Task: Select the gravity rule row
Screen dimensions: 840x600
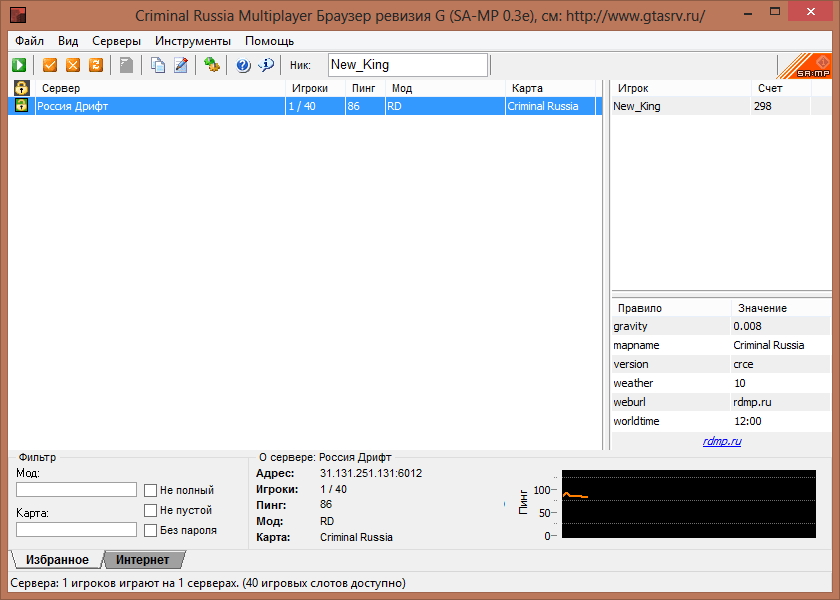Action: coord(721,326)
